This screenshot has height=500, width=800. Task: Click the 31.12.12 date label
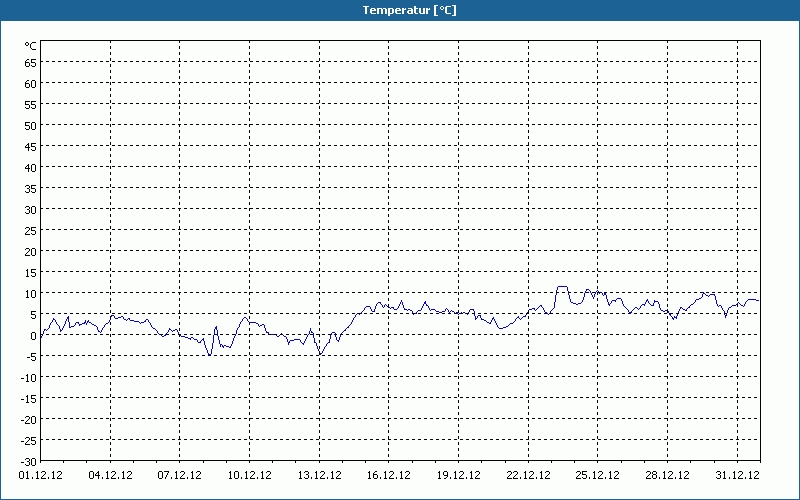[x=737, y=475]
